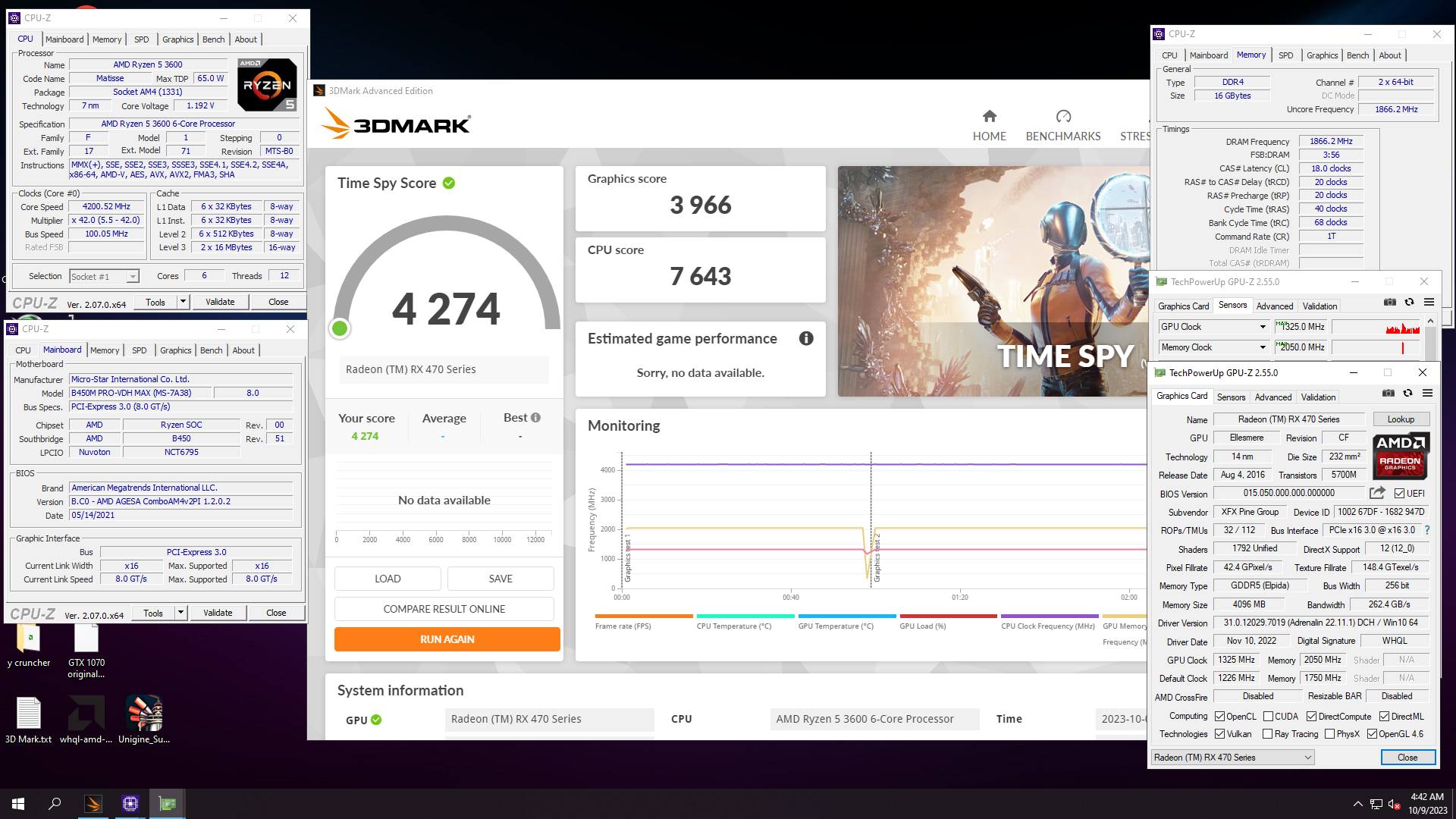Click the SAVE result button
The width and height of the screenshot is (1456, 819).
[500, 579]
